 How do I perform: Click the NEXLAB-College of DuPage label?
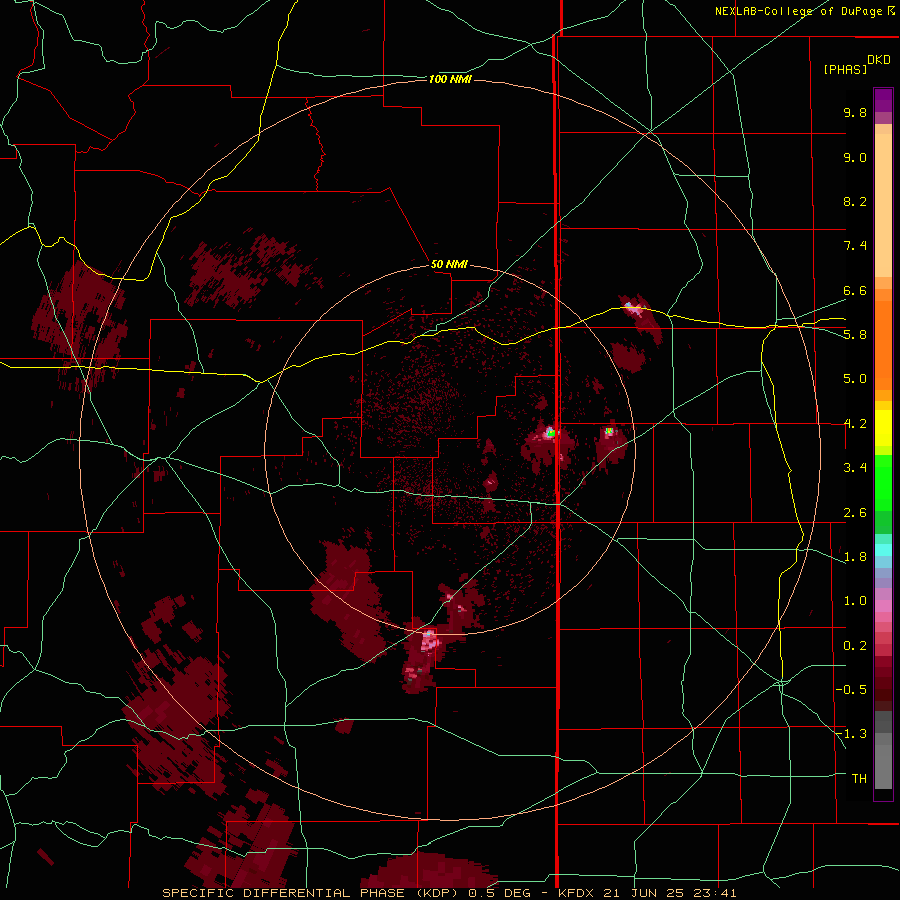tap(800, 11)
